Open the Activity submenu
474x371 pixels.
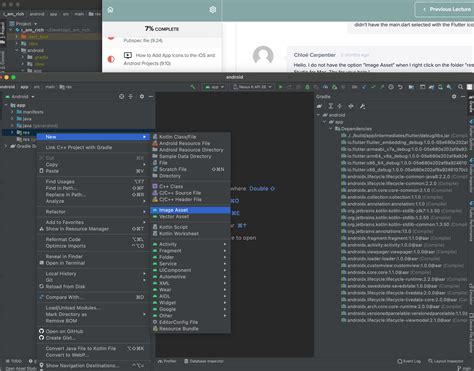coord(190,244)
